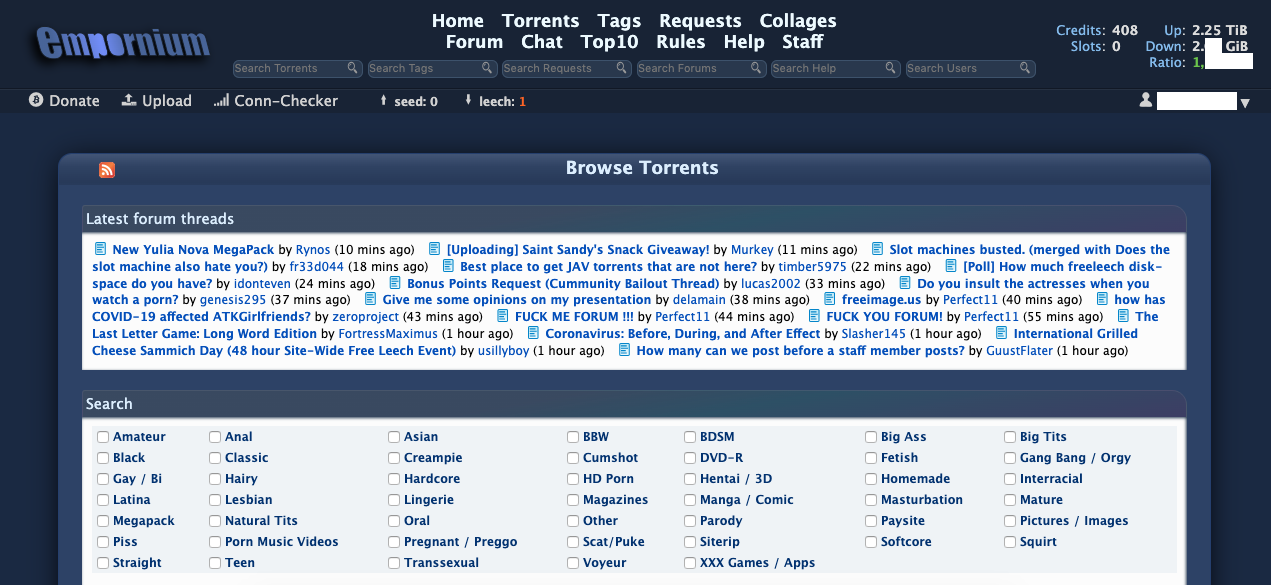The image size is (1271, 585).
Task: Click thread icon beside International Grilled Cheese
Action: click(1002, 333)
